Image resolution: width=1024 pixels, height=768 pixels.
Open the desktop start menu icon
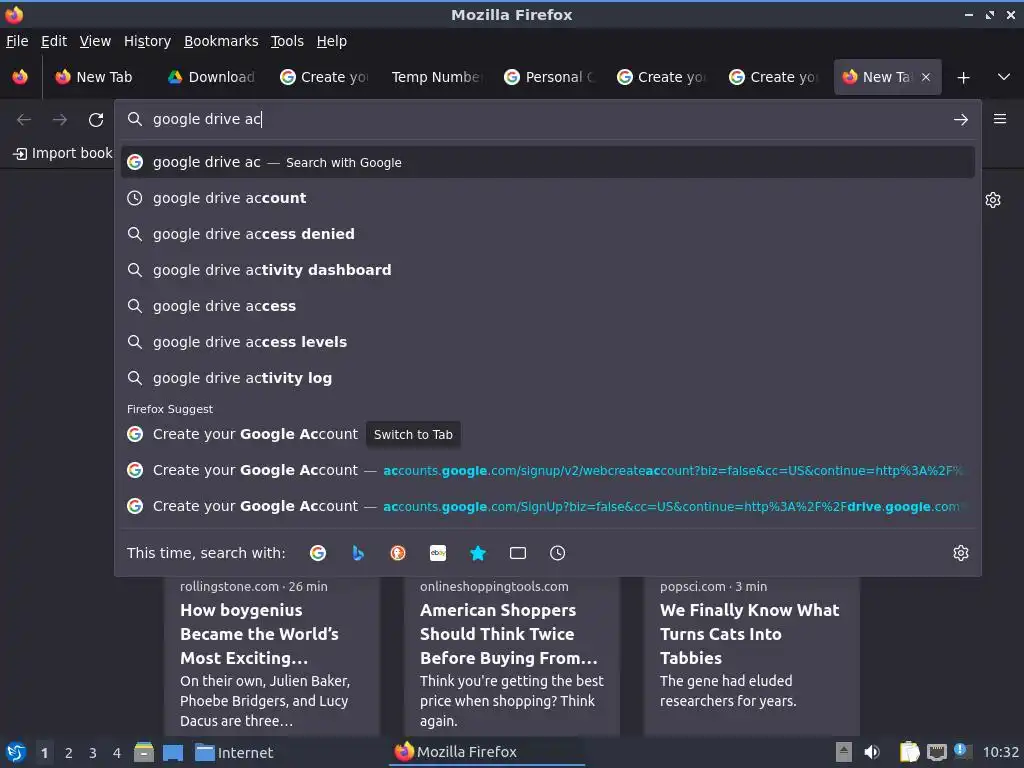point(16,752)
